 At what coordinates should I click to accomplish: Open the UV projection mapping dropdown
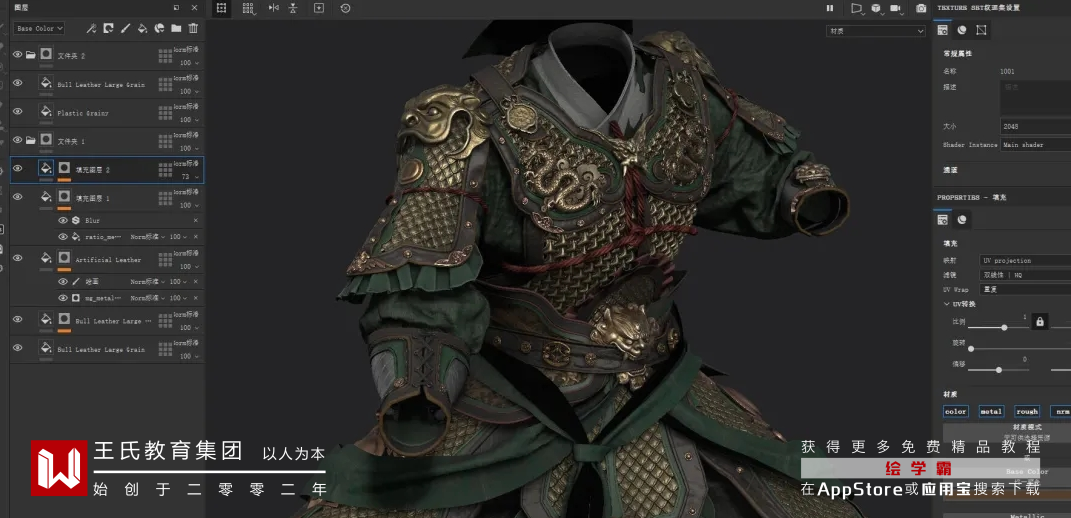click(1025, 260)
